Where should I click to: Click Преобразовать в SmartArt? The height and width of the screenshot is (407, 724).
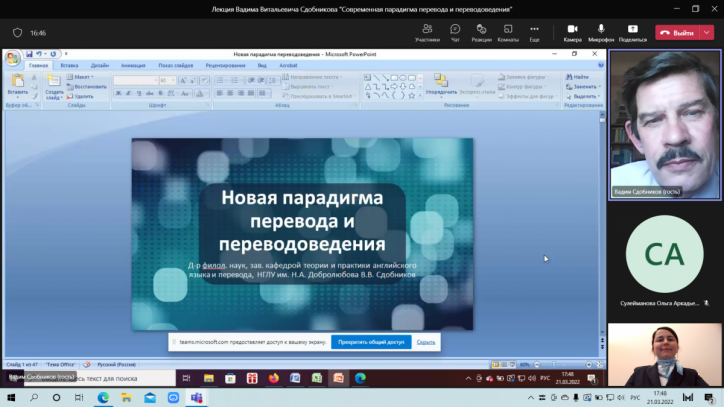coord(319,96)
